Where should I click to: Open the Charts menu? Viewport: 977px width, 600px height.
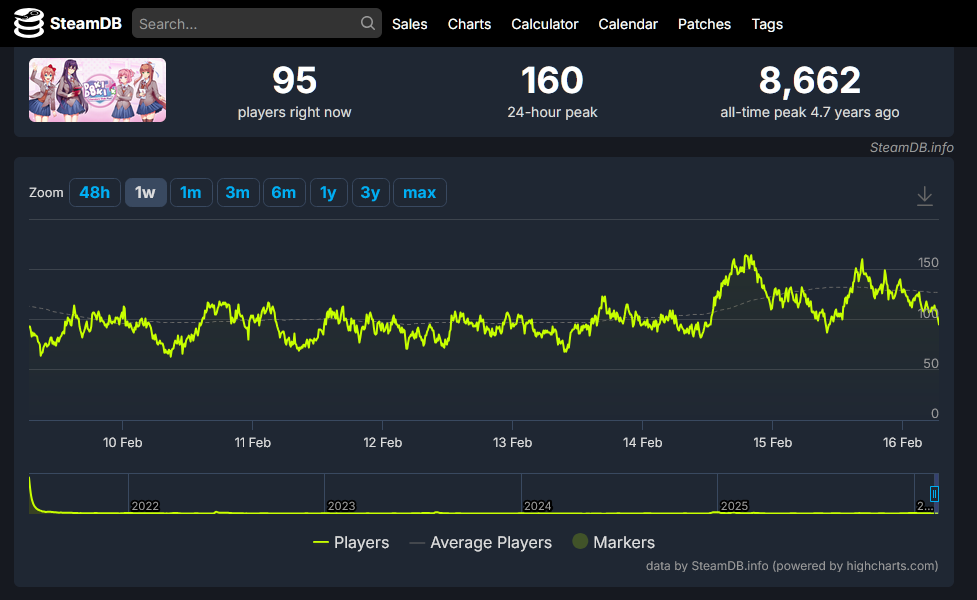[469, 24]
